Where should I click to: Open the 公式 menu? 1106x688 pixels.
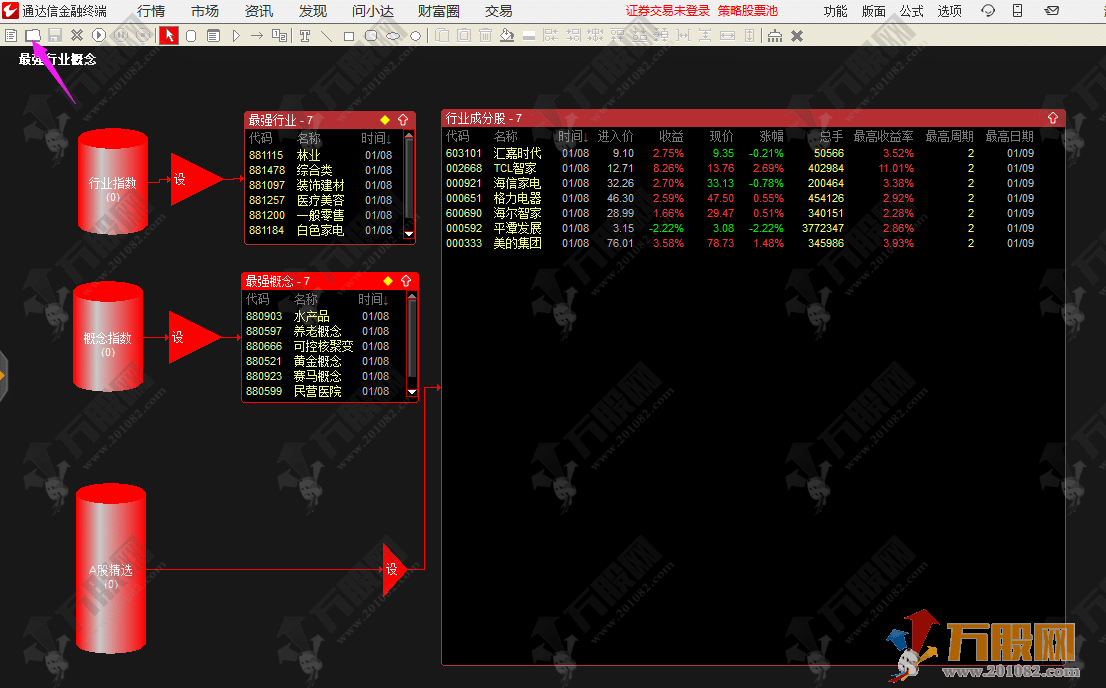click(911, 11)
